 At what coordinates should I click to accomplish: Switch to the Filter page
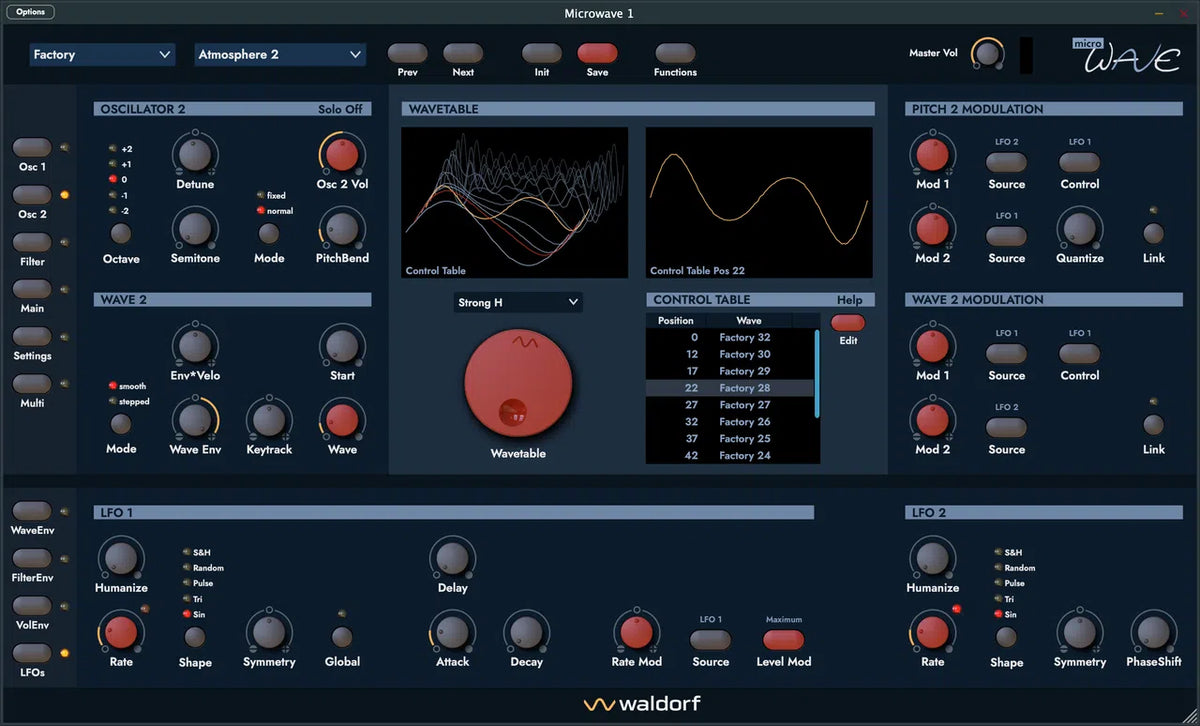point(32,243)
